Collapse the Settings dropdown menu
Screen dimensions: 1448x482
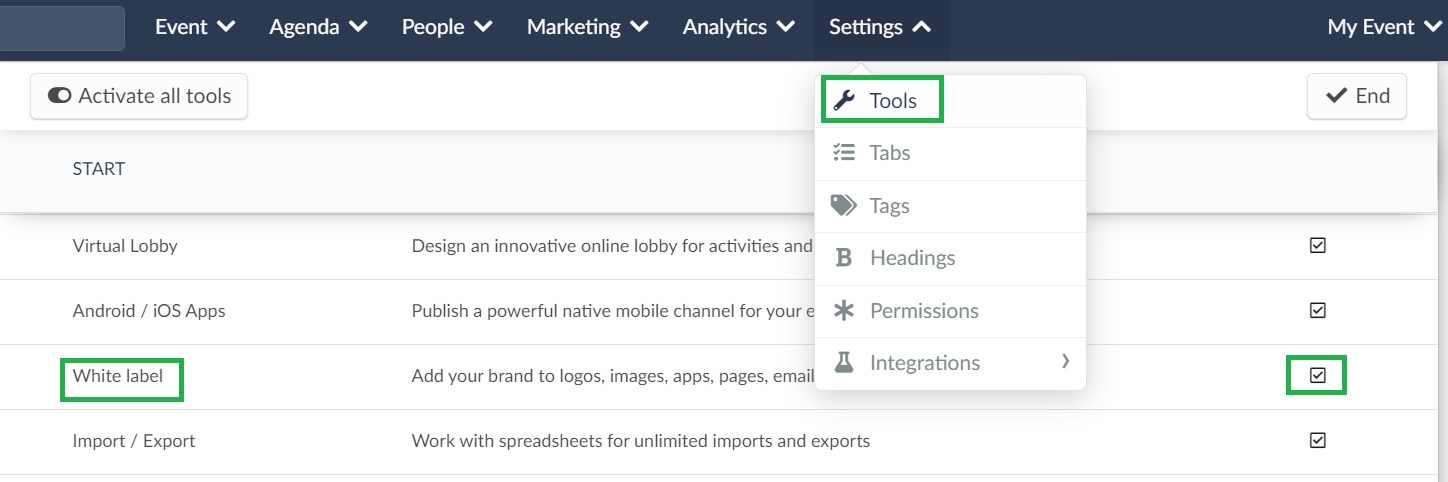pyautogui.click(x=880, y=27)
